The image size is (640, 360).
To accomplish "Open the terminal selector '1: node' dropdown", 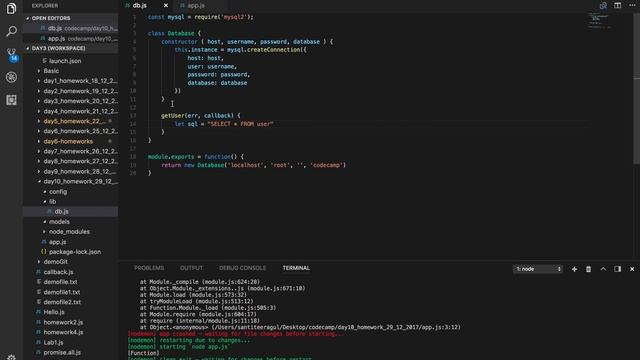I will pos(538,269).
